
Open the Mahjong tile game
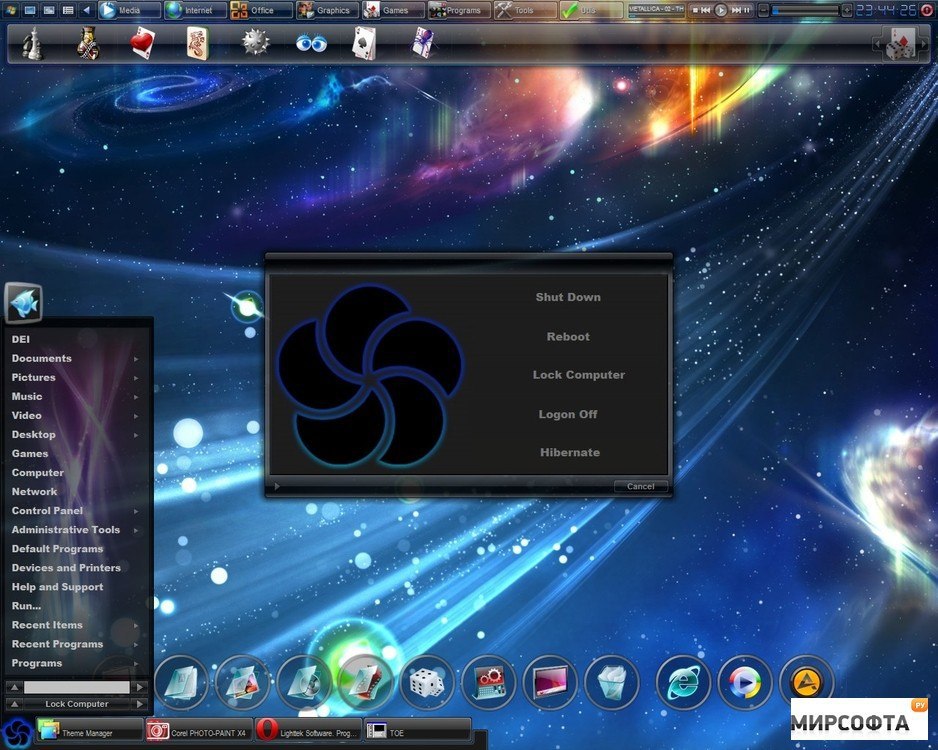tap(197, 44)
